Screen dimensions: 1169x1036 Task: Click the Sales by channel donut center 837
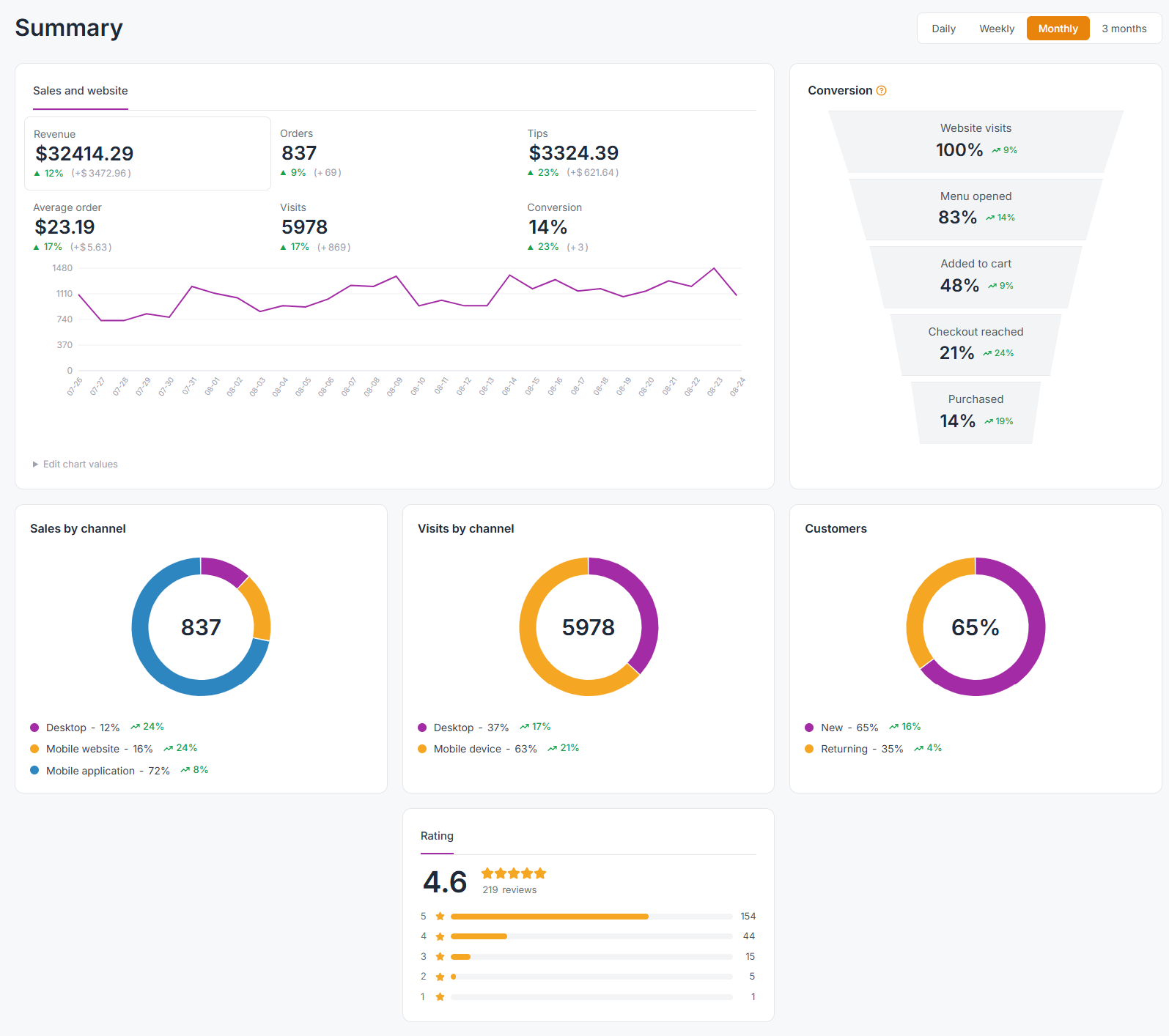(201, 627)
